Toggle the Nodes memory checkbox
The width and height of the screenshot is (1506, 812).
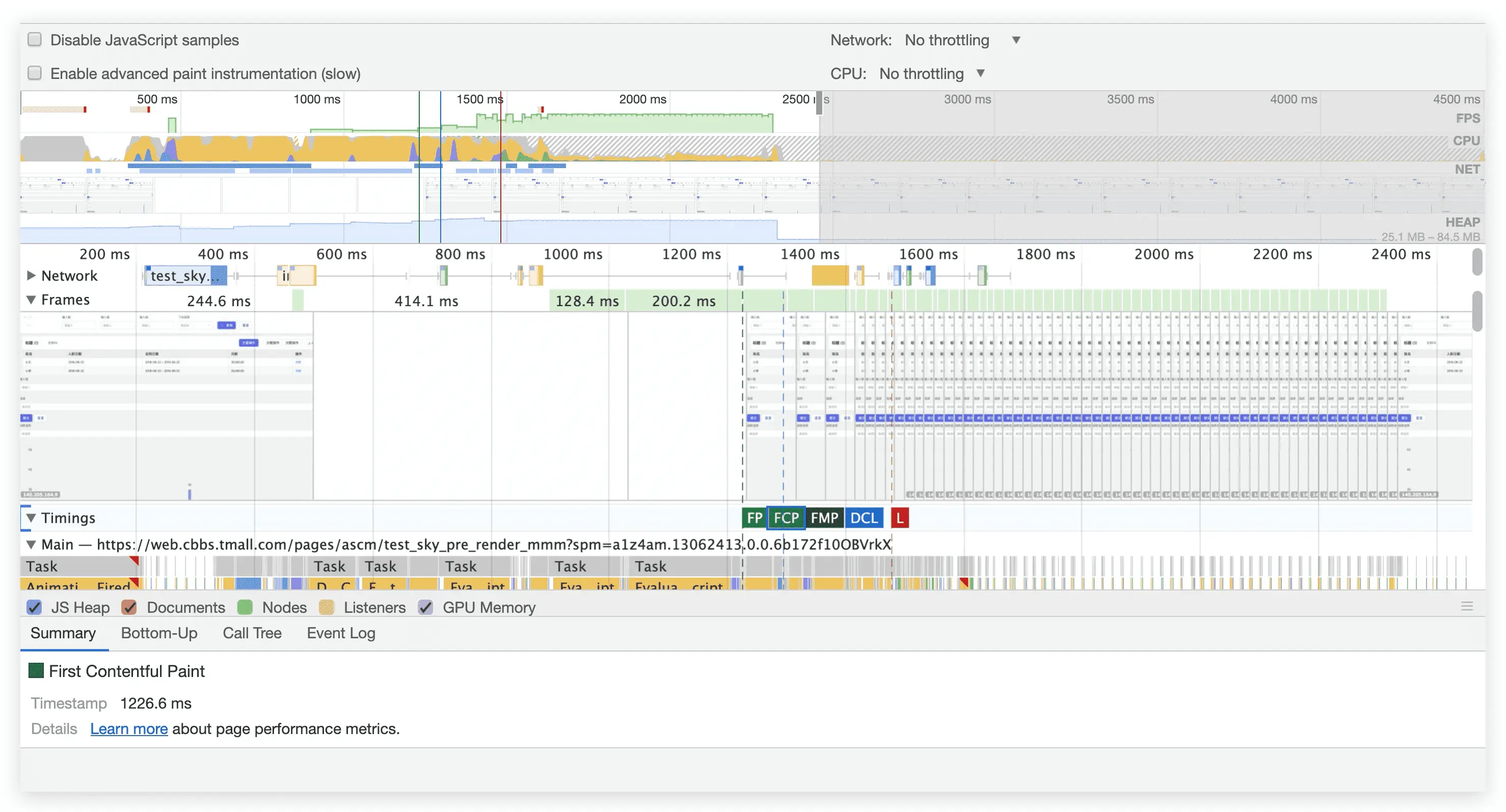[245, 607]
